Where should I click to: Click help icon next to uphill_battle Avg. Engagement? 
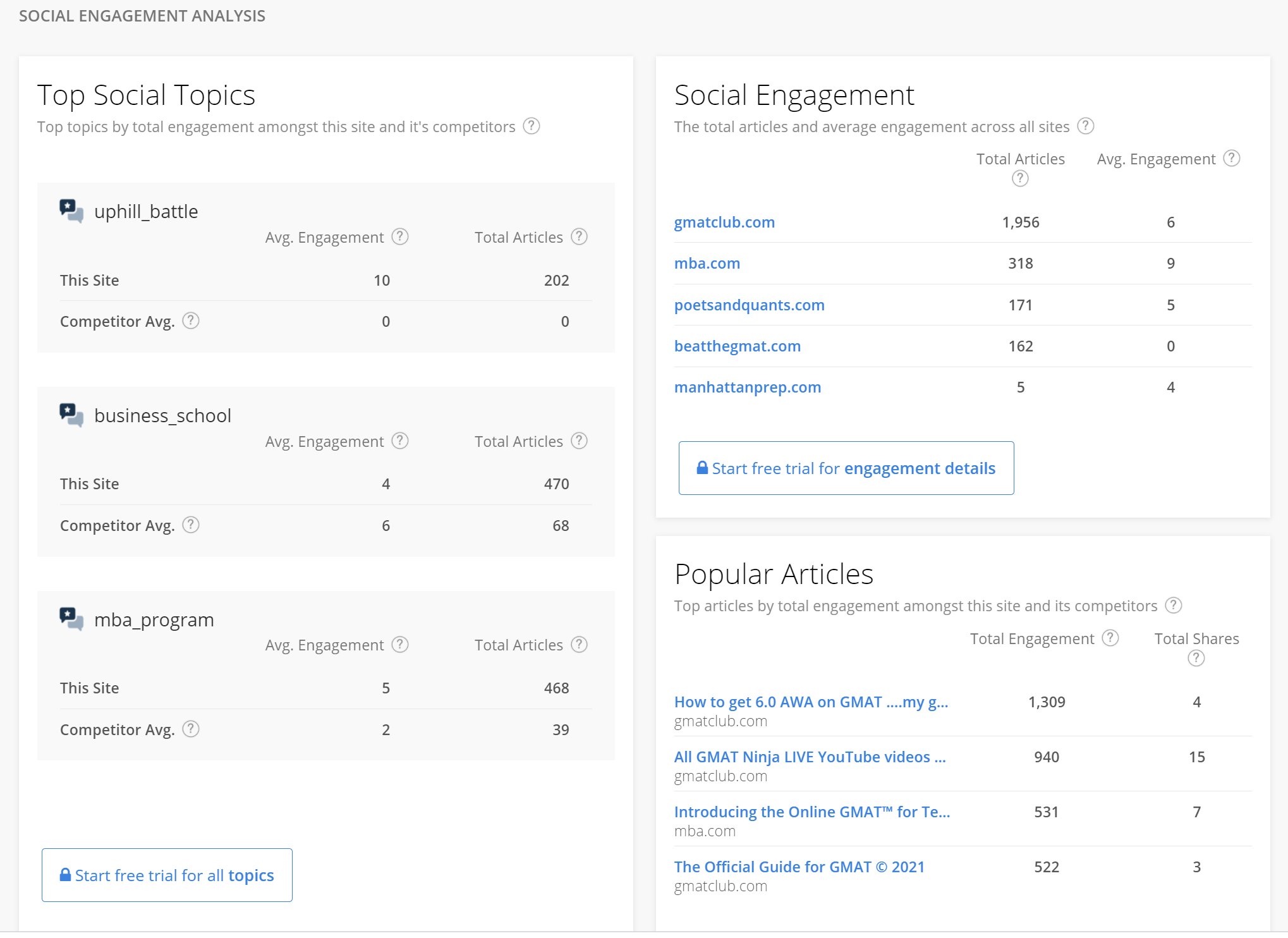(x=399, y=236)
